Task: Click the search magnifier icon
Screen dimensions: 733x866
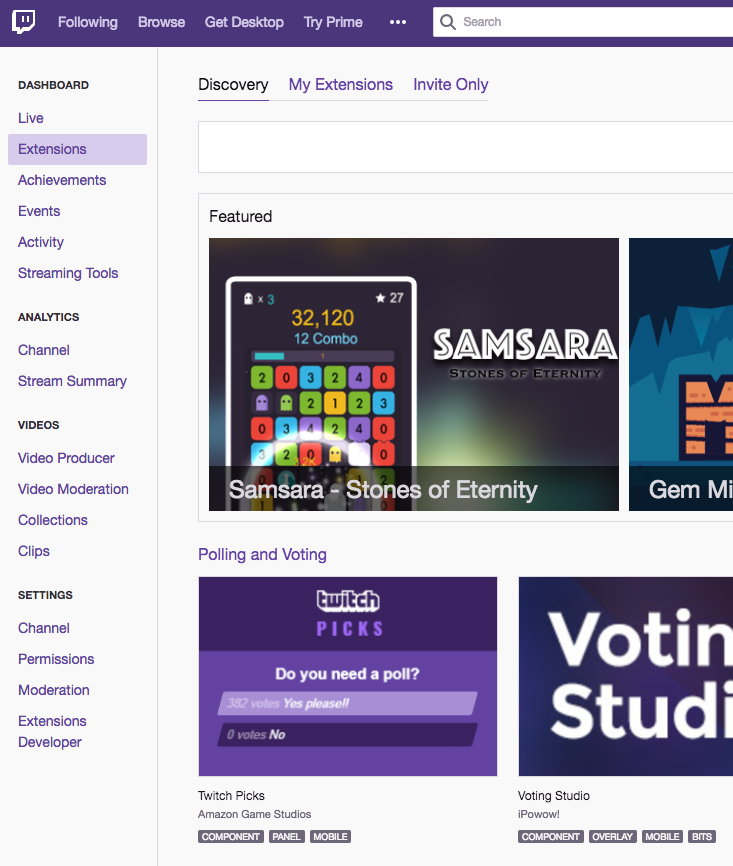Action: point(447,22)
